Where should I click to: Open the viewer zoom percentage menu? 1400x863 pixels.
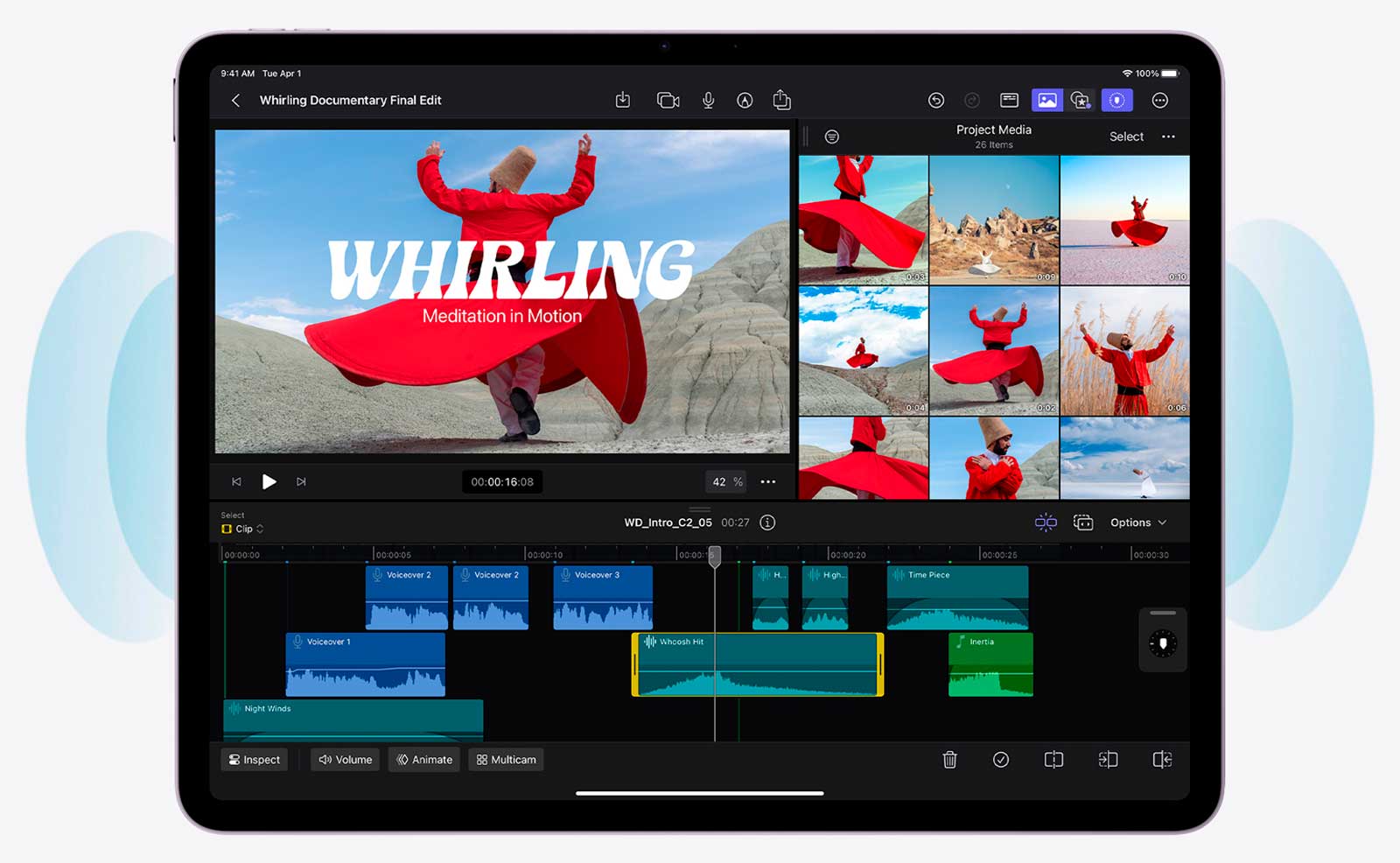coord(726,482)
